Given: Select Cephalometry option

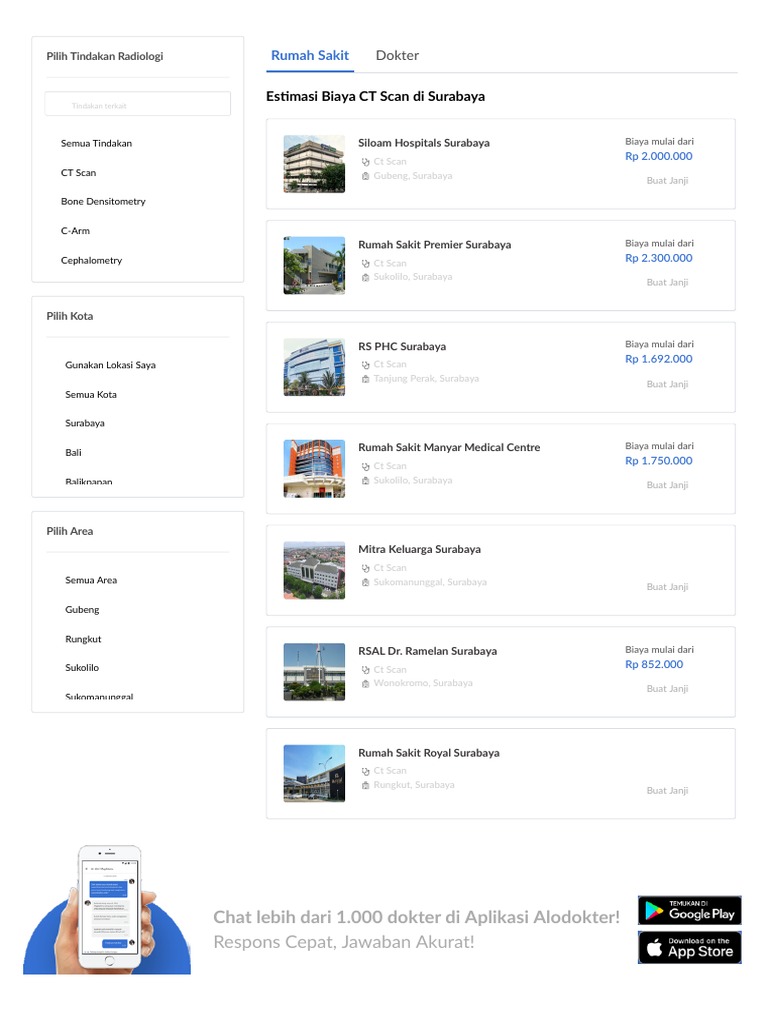Looking at the screenshot, I should (x=91, y=260).
